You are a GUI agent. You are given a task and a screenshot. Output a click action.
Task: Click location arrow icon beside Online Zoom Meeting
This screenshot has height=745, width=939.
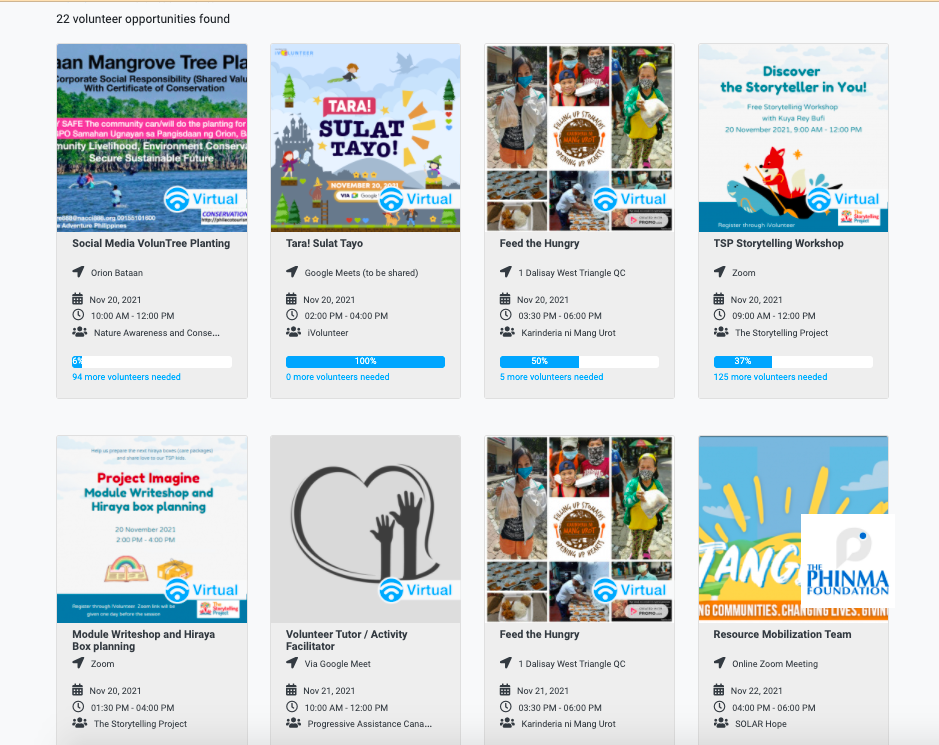(x=720, y=663)
